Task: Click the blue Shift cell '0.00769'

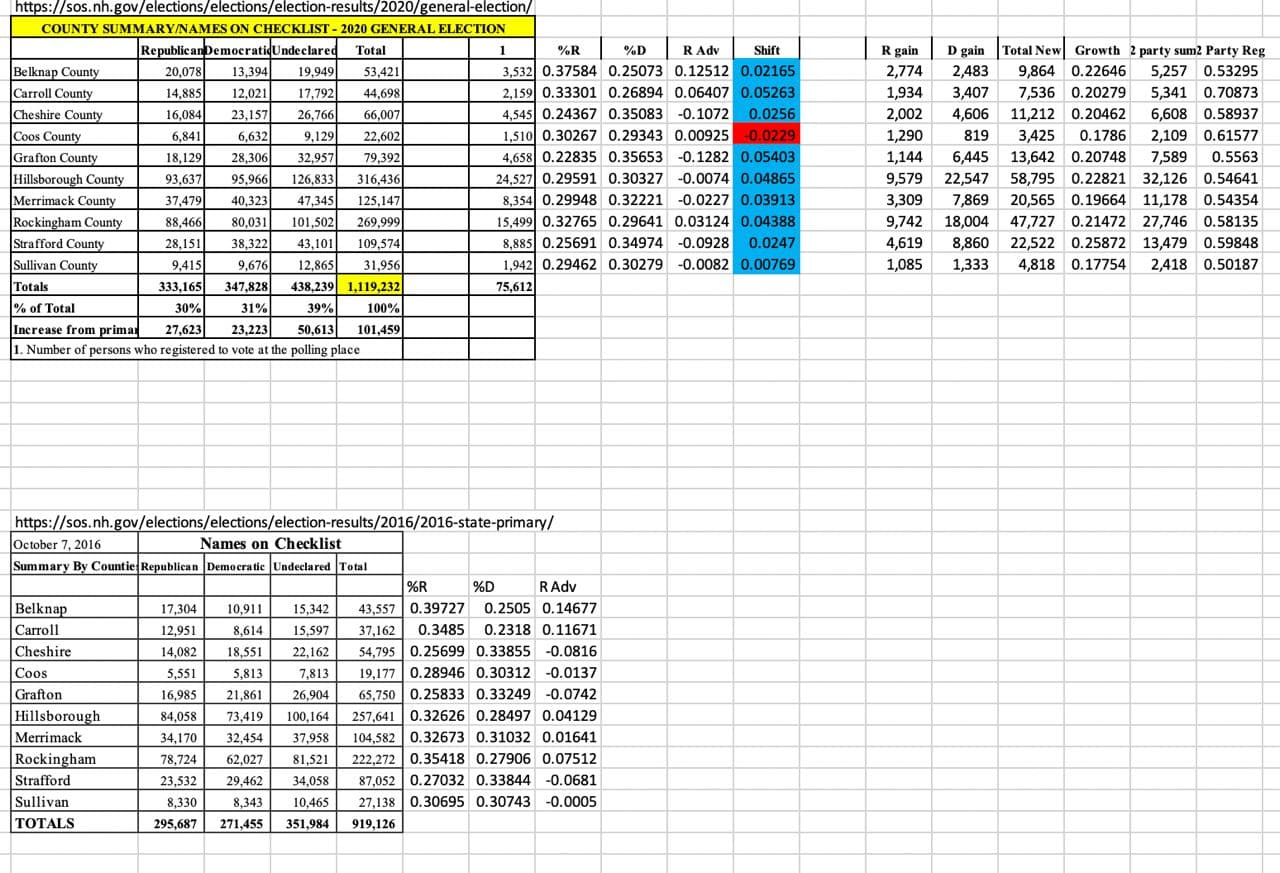Action: pyautogui.click(x=766, y=265)
